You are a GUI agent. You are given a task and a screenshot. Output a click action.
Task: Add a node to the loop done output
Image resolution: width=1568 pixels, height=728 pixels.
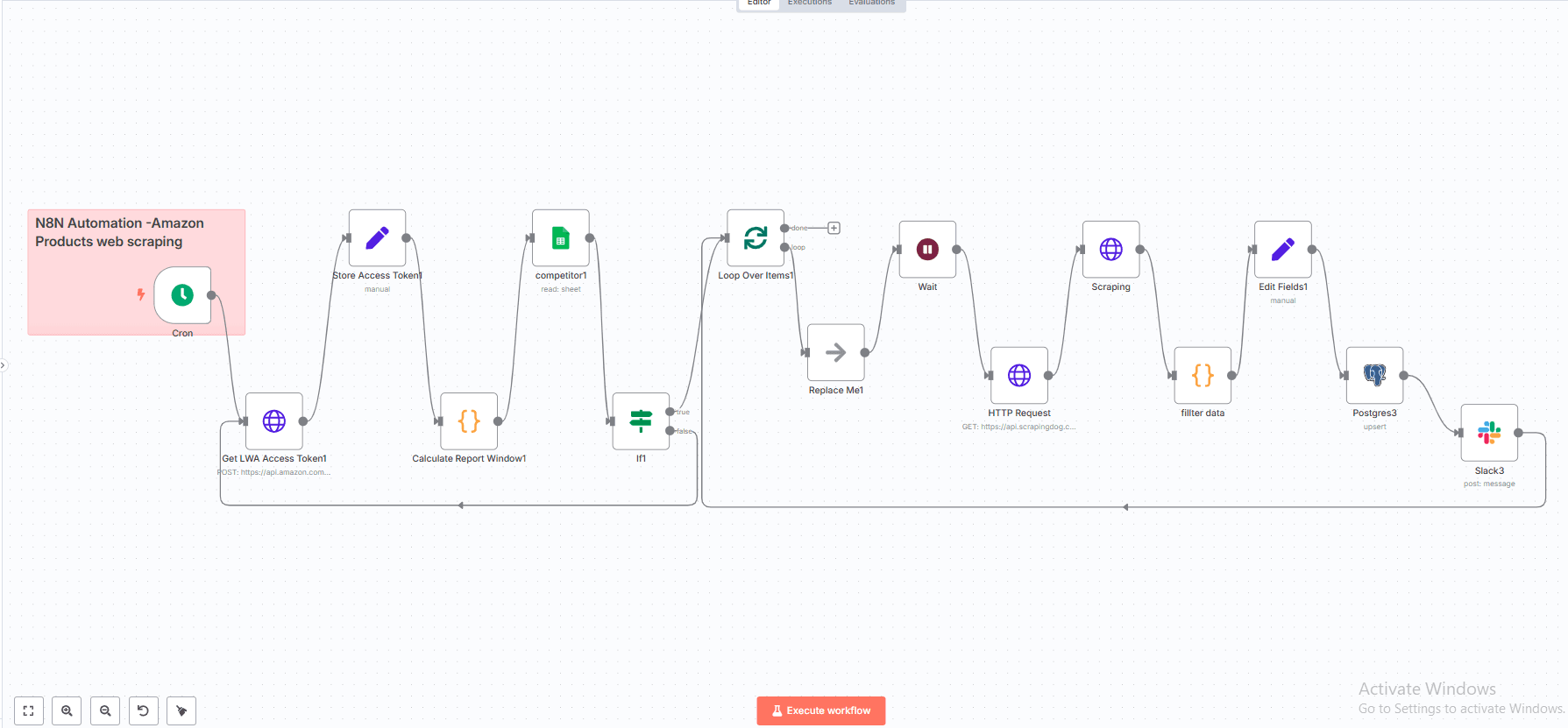pos(834,228)
